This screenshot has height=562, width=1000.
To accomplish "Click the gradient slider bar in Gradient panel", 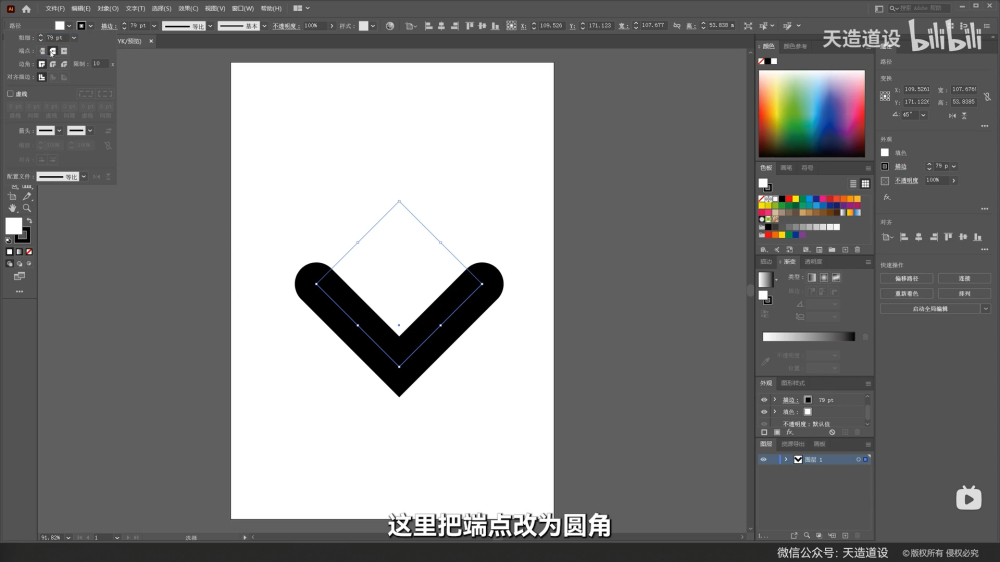I will (x=809, y=337).
